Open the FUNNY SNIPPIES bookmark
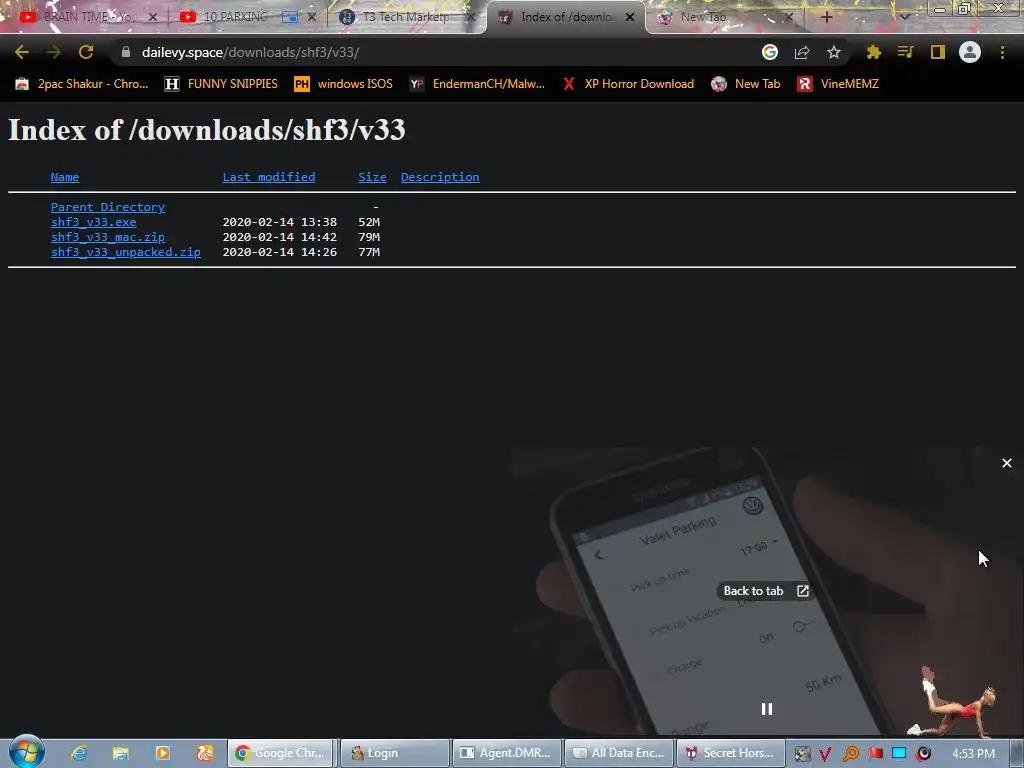This screenshot has height=768, width=1024. click(221, 84)
